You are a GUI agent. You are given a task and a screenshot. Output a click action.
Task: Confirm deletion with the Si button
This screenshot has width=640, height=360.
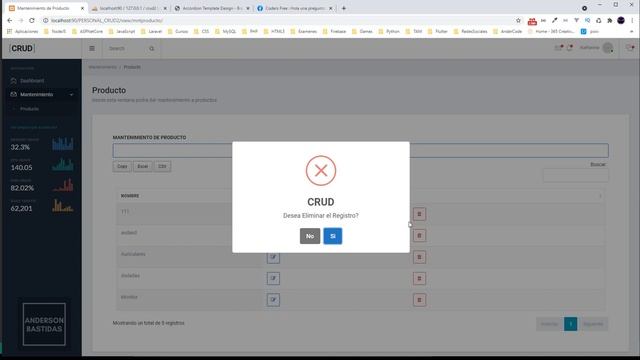[x=333, y=236]
